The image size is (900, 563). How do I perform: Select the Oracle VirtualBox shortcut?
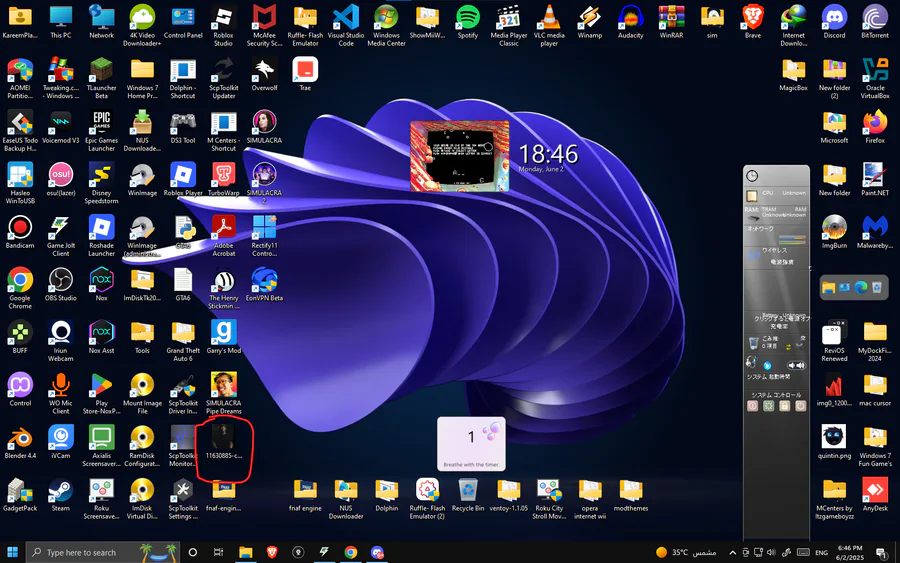(x=875, y=78)
